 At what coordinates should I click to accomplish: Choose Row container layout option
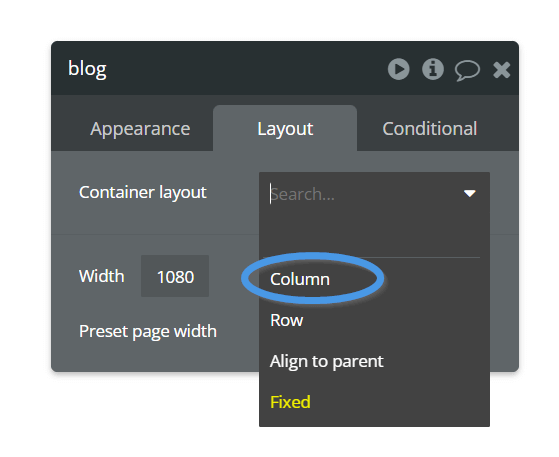coord(287,320)
